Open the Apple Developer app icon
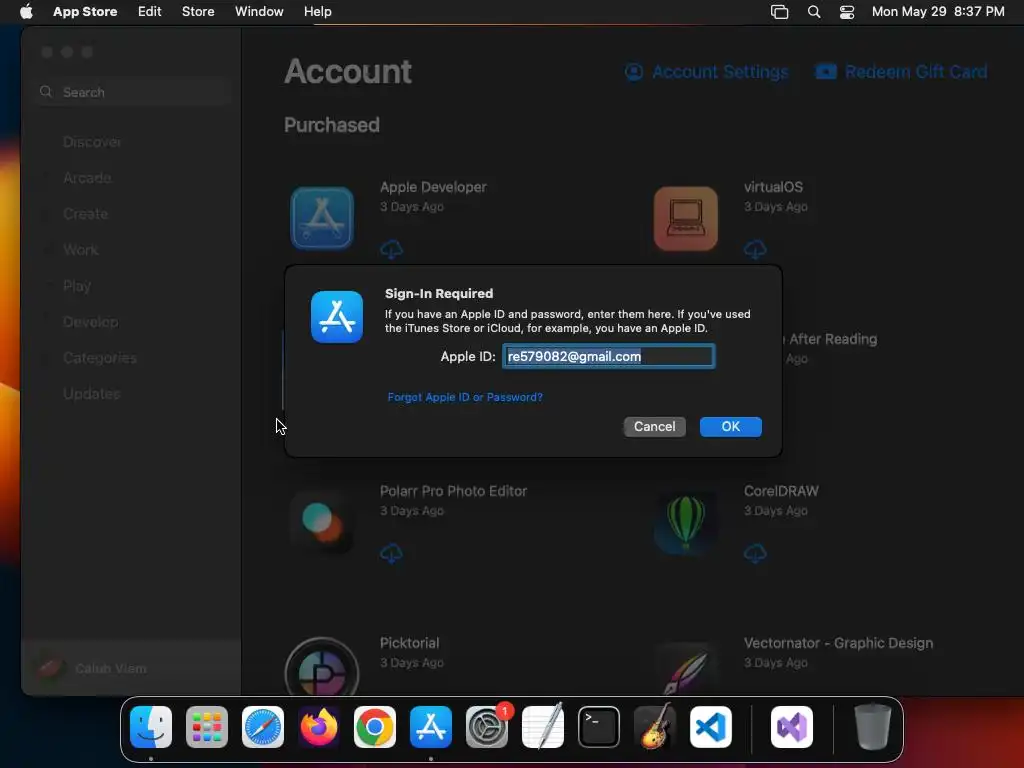 click(x=322, y=219)
